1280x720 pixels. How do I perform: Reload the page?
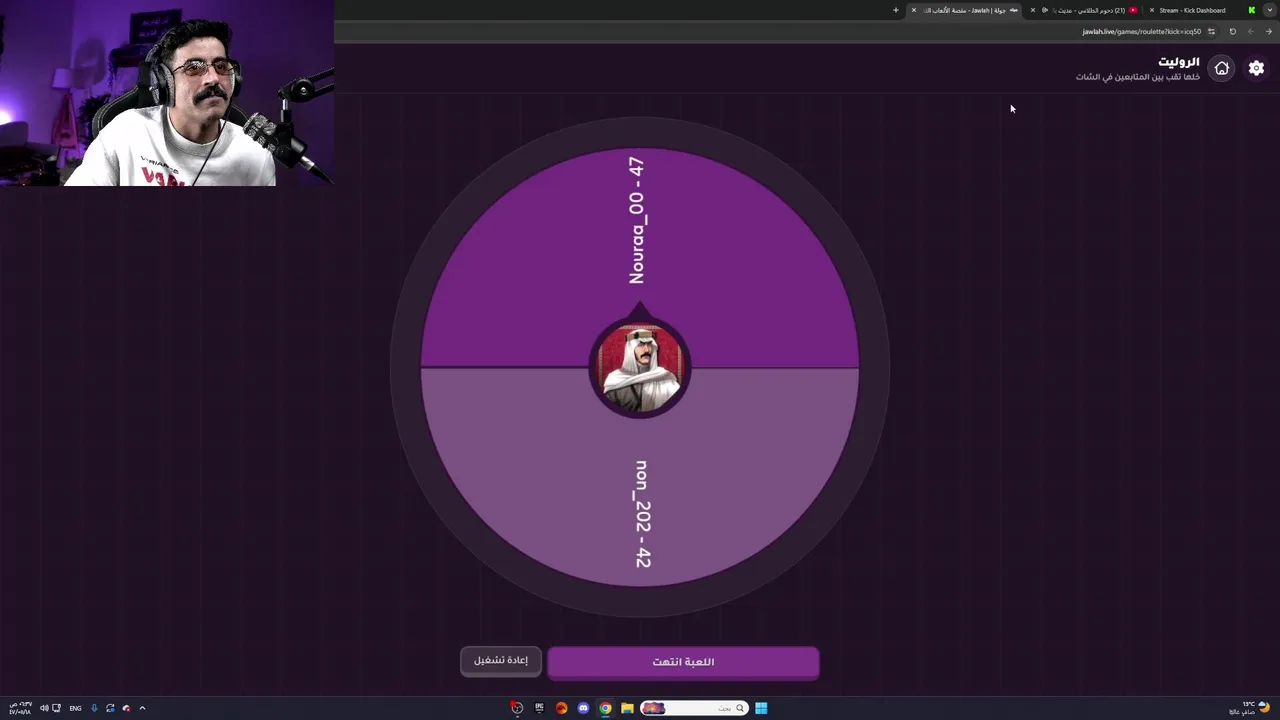pyautogui.click(x=1233, y=31)
